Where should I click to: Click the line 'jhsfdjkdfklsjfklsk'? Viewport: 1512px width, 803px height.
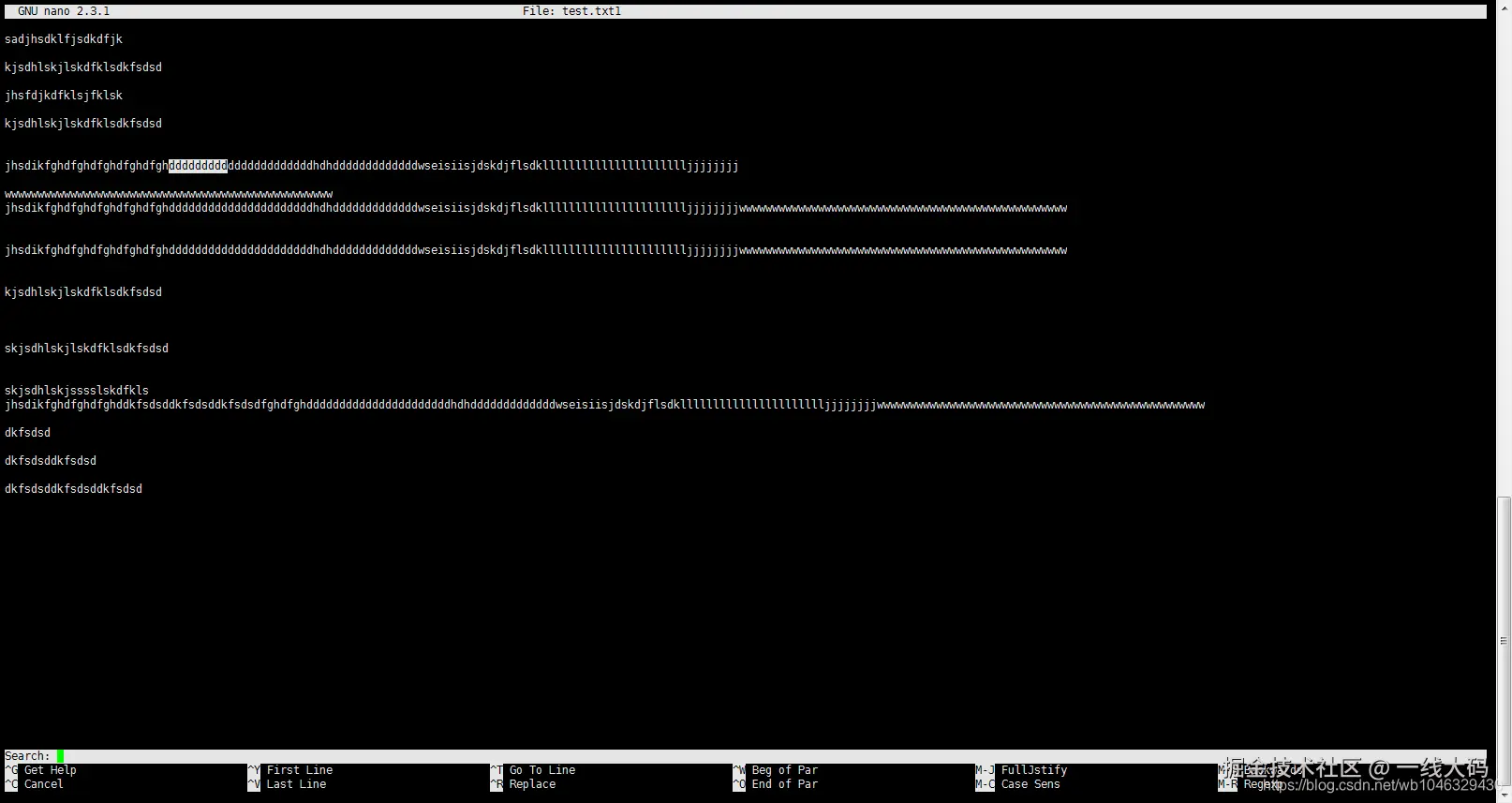pos(64,96)
